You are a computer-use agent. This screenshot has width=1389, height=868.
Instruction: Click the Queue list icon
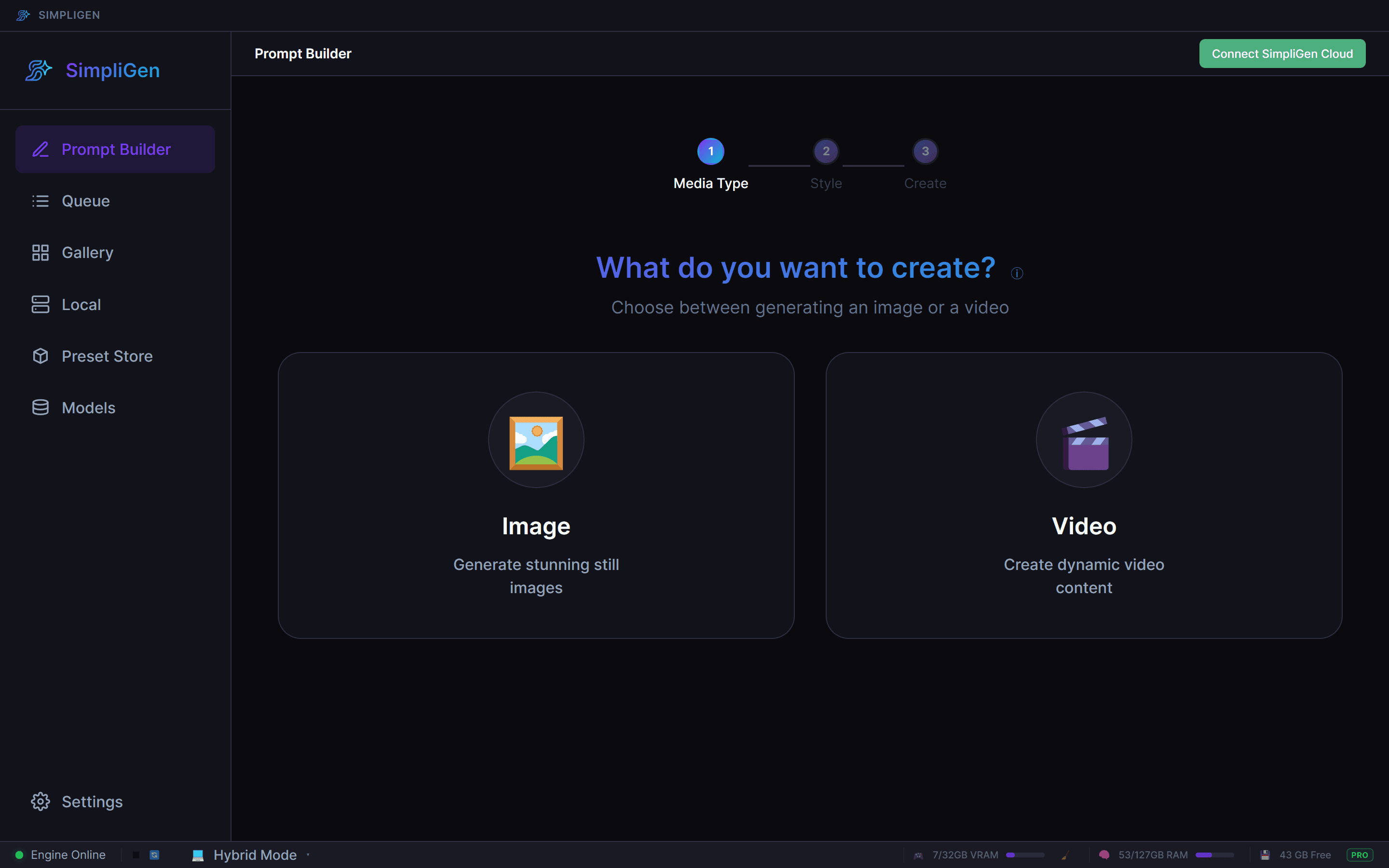[x=40, y=201]
